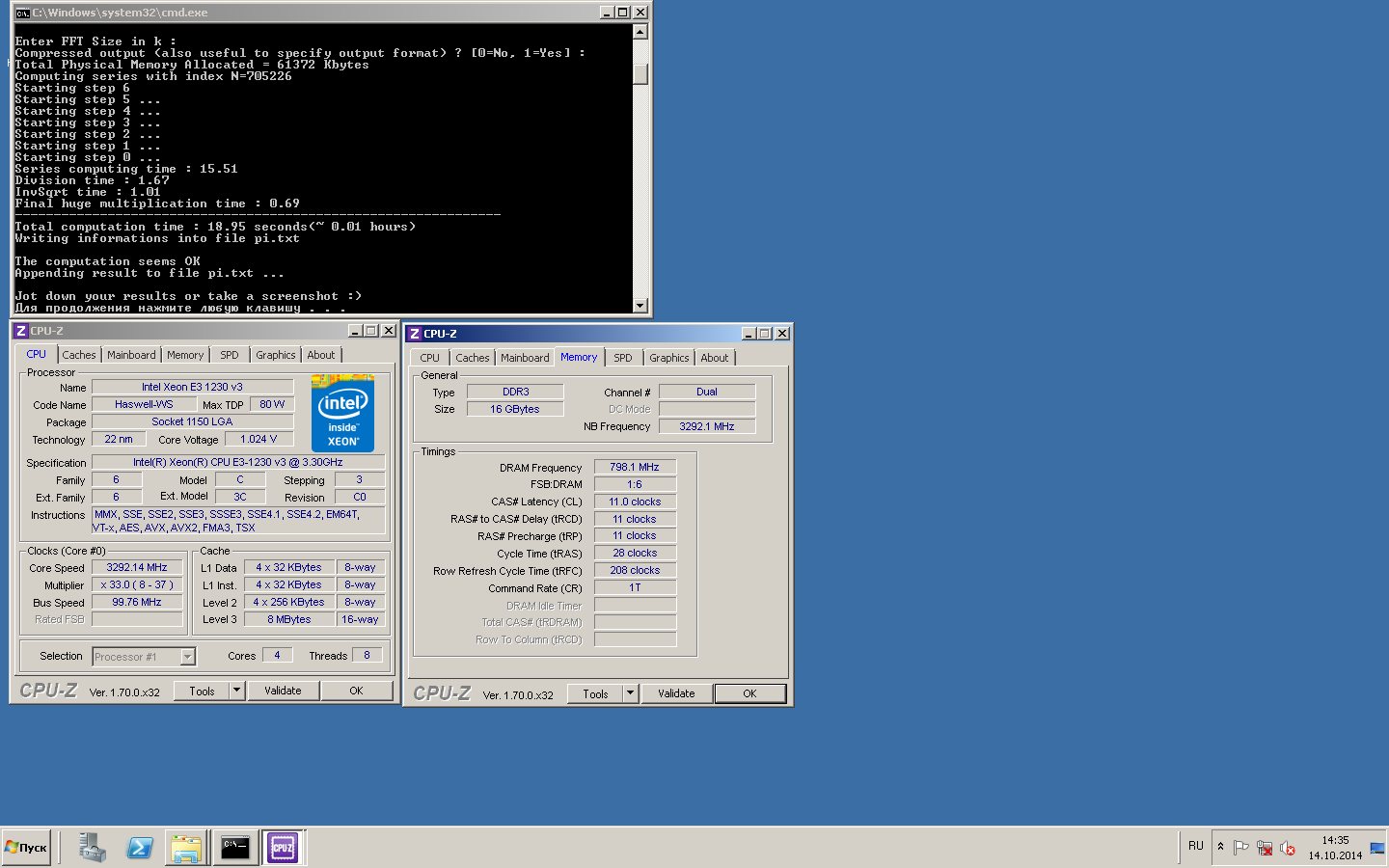The height and width of the screenshot is (868, 1389).
Task: Expand Tools dropdown arrow in left CPU-Z
Action: [237, 691]
